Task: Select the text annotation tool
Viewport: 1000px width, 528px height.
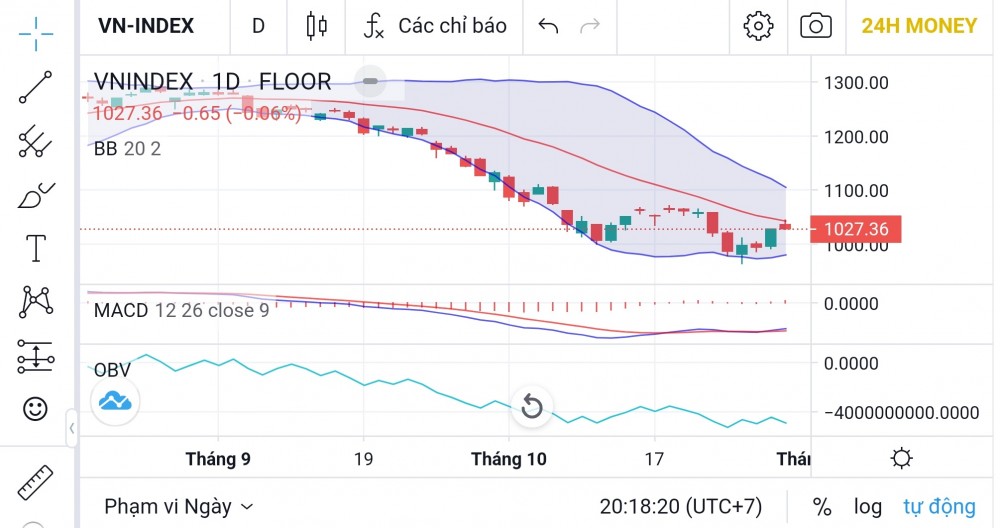Action: [36, 247]
